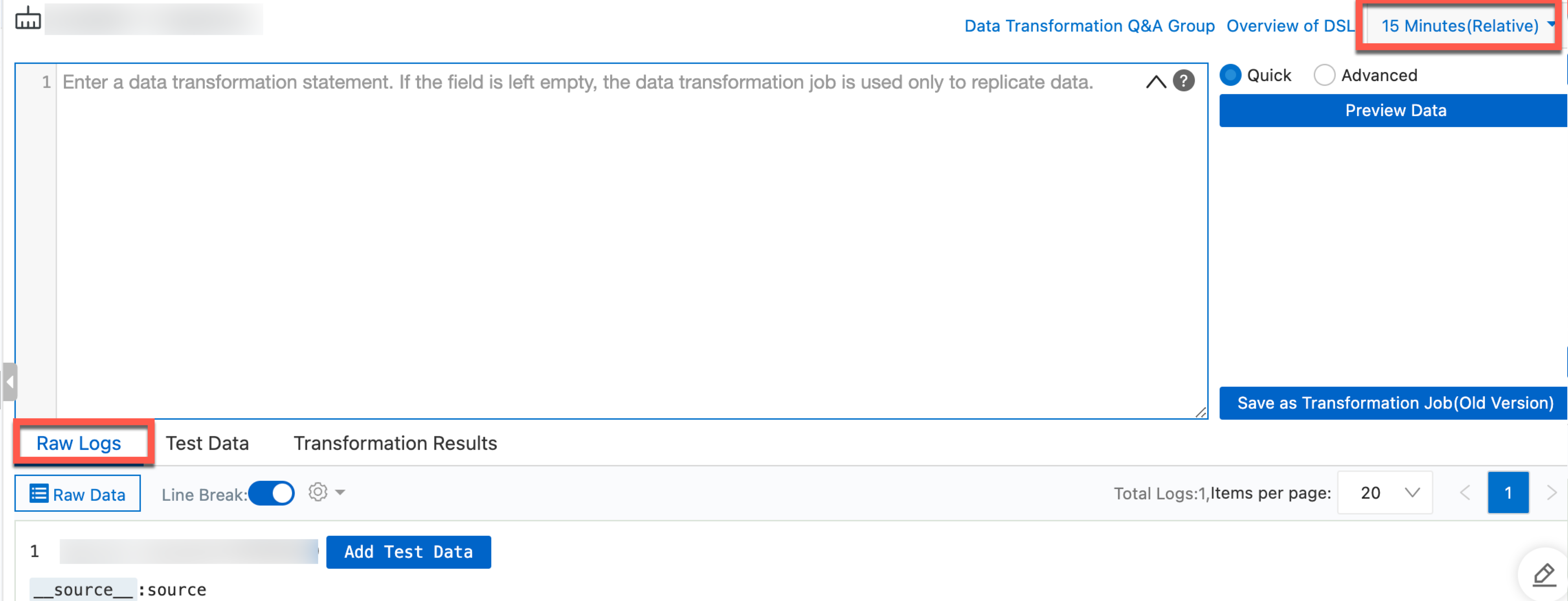Switch to the Test Data tab
This screenshot has height=601, width=1568.
(207, 443)
